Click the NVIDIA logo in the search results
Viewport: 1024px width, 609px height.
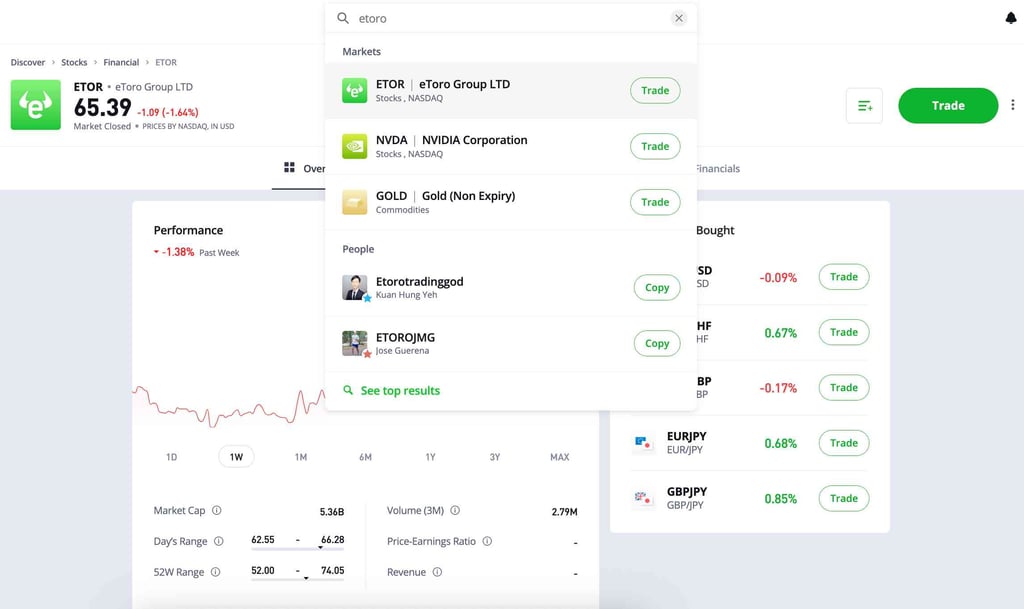tap(354, 146)
